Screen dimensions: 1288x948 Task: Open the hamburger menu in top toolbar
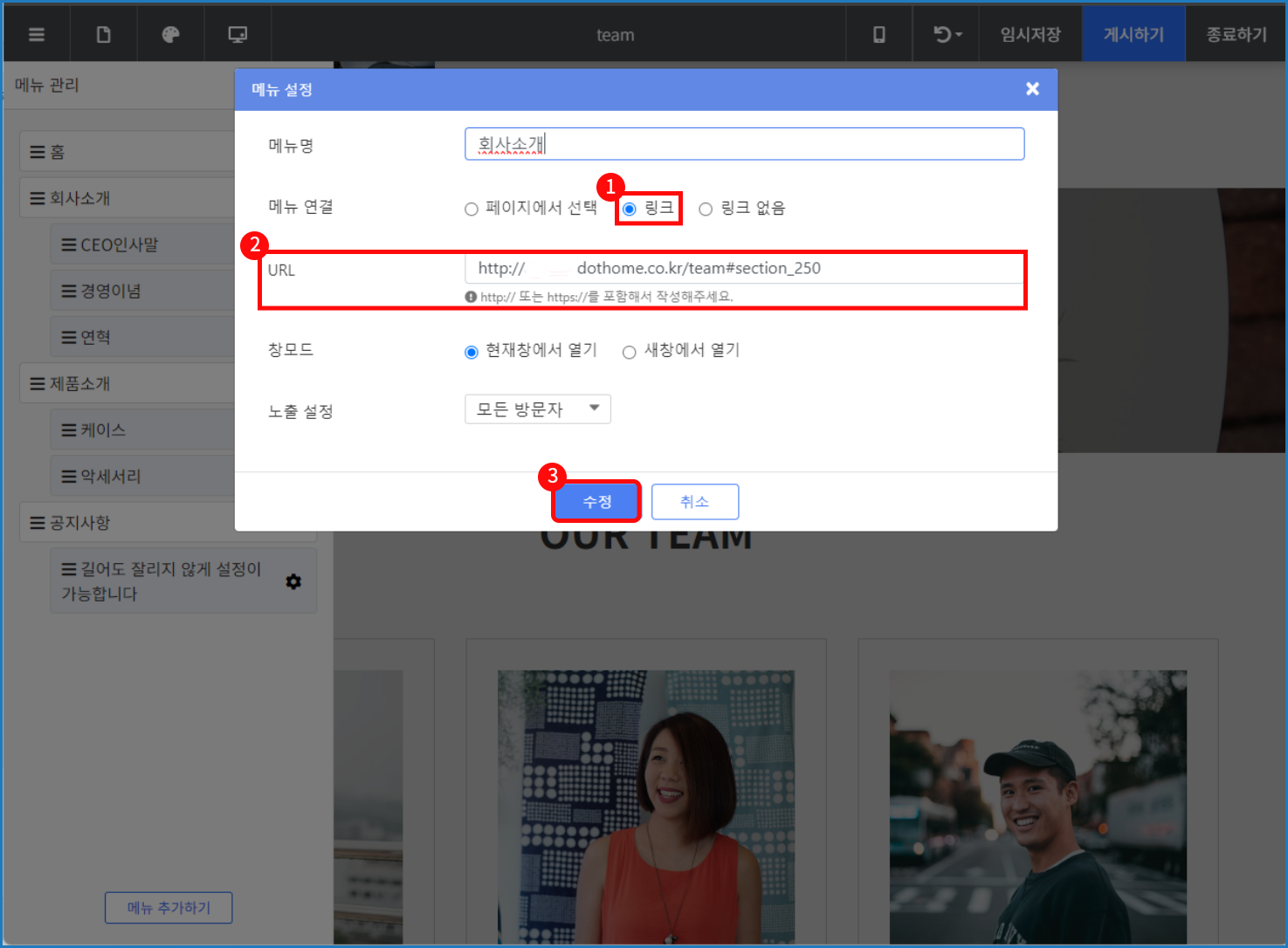point(37,35)
